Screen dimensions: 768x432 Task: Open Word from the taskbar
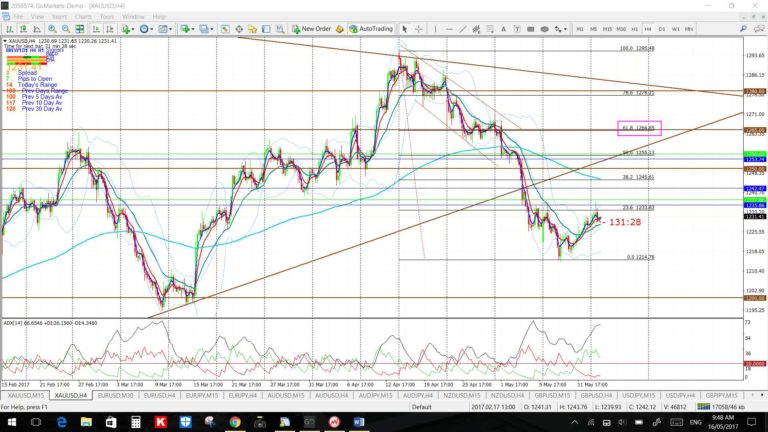pyautogui.click(x=359, y=422)
